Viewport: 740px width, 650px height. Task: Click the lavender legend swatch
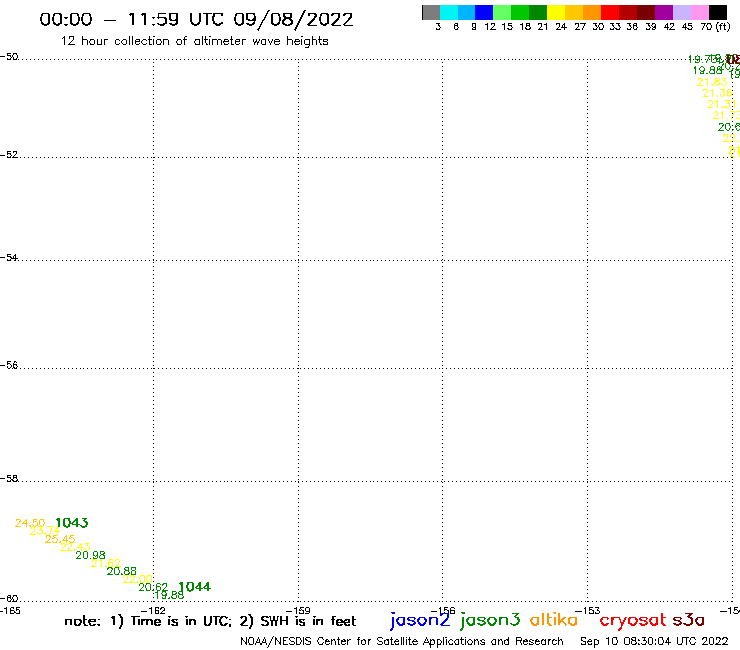[681, 13]
